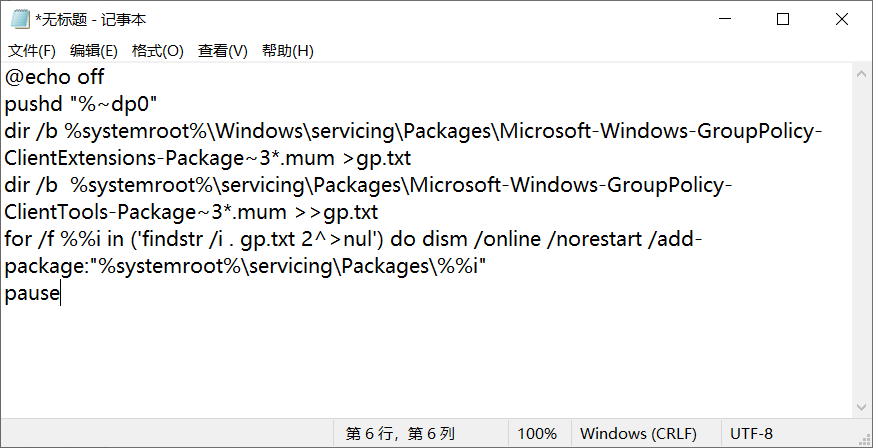Open the 帮助(H) menu
Viewport: 873px width, 448px height.
coord(288,51)
